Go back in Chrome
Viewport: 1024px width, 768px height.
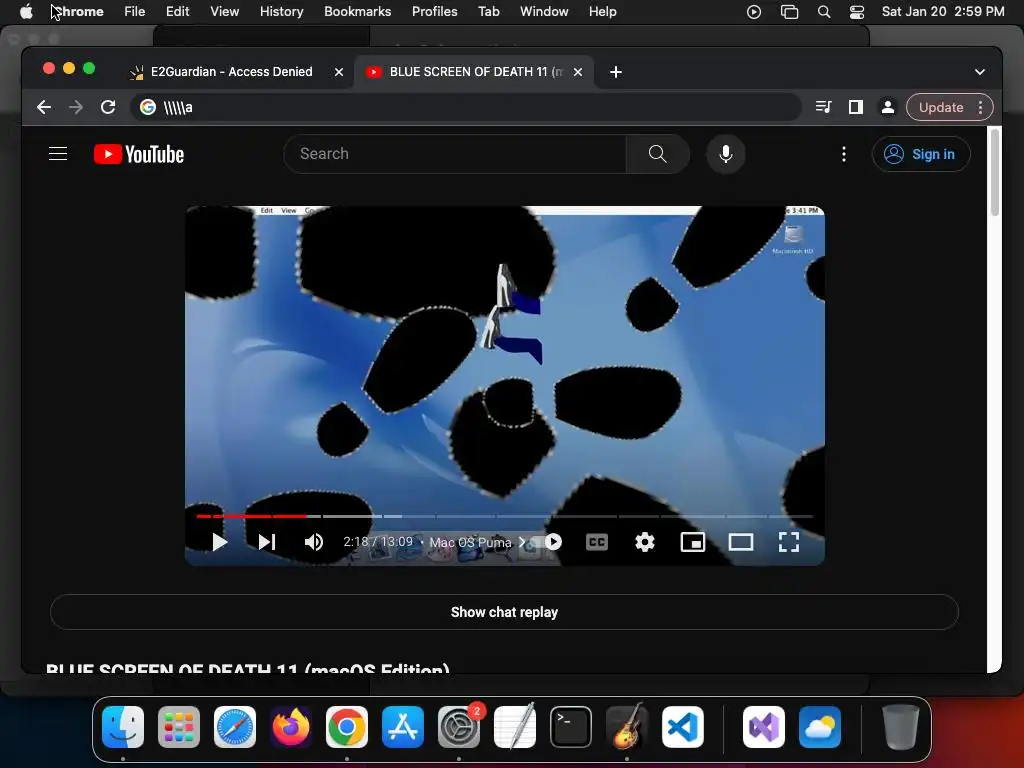[44, 107]
